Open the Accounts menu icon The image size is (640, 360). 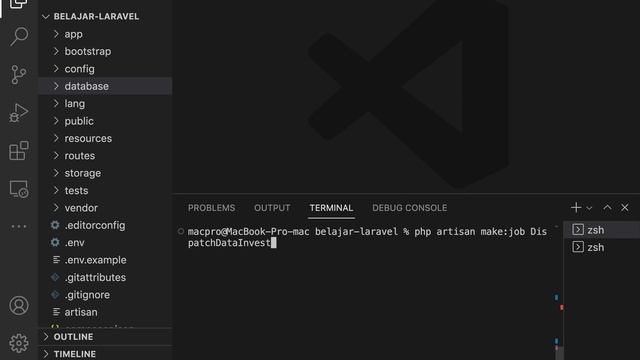click(19, 305)
